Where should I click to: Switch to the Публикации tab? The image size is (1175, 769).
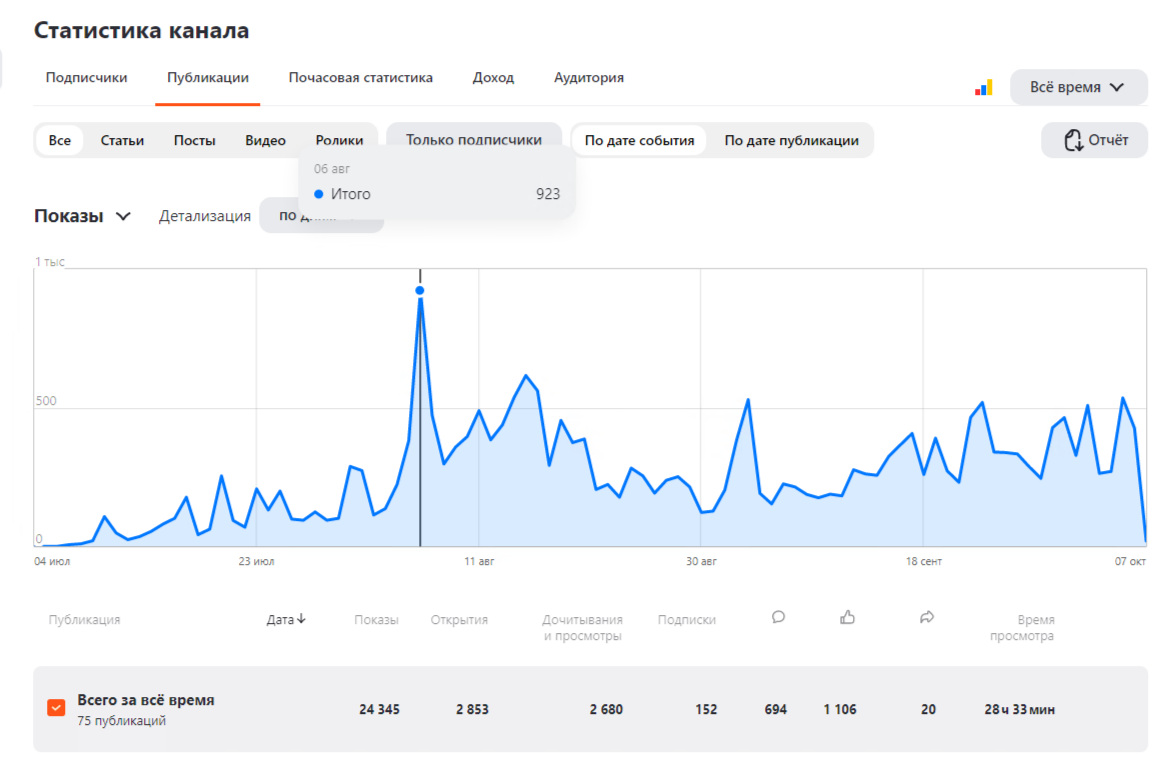click(x=208, y=78)
